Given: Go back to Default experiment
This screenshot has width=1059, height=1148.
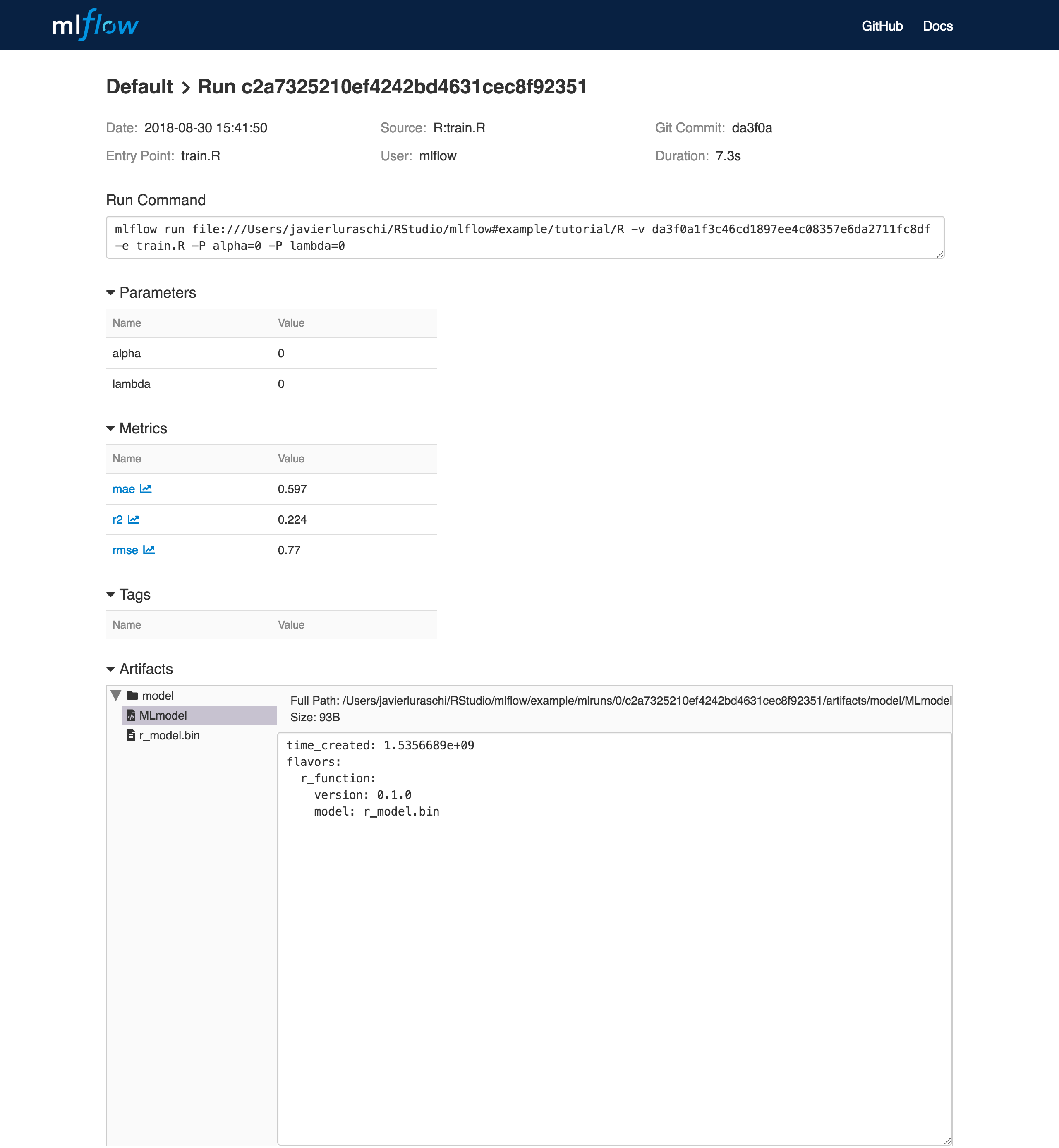Looking at the screenshot, I should pyautogui.click(x=139, y=87).
